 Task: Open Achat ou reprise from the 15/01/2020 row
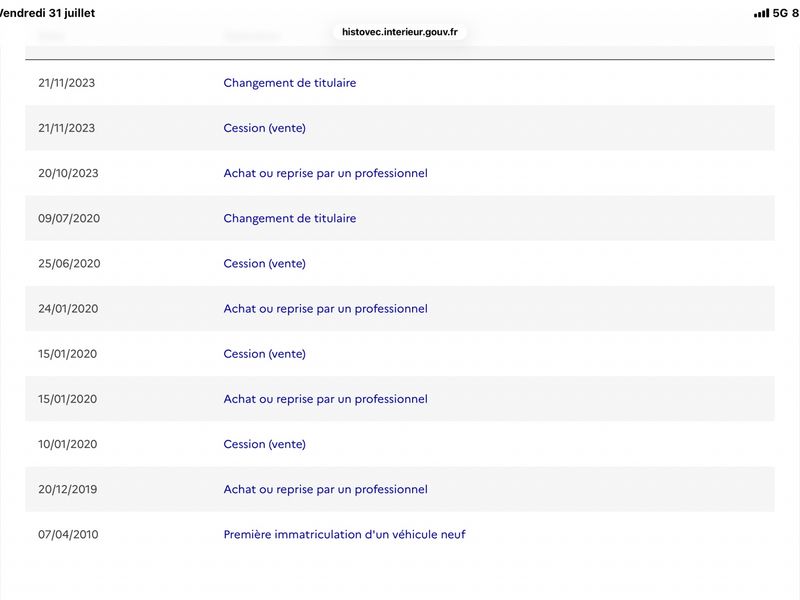tap(326, 399)
